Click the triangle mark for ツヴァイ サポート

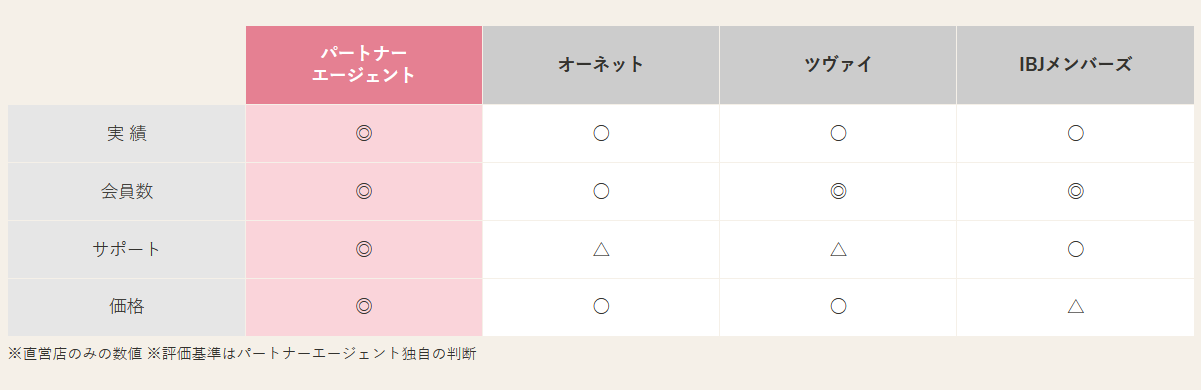(x=838, y=249)
